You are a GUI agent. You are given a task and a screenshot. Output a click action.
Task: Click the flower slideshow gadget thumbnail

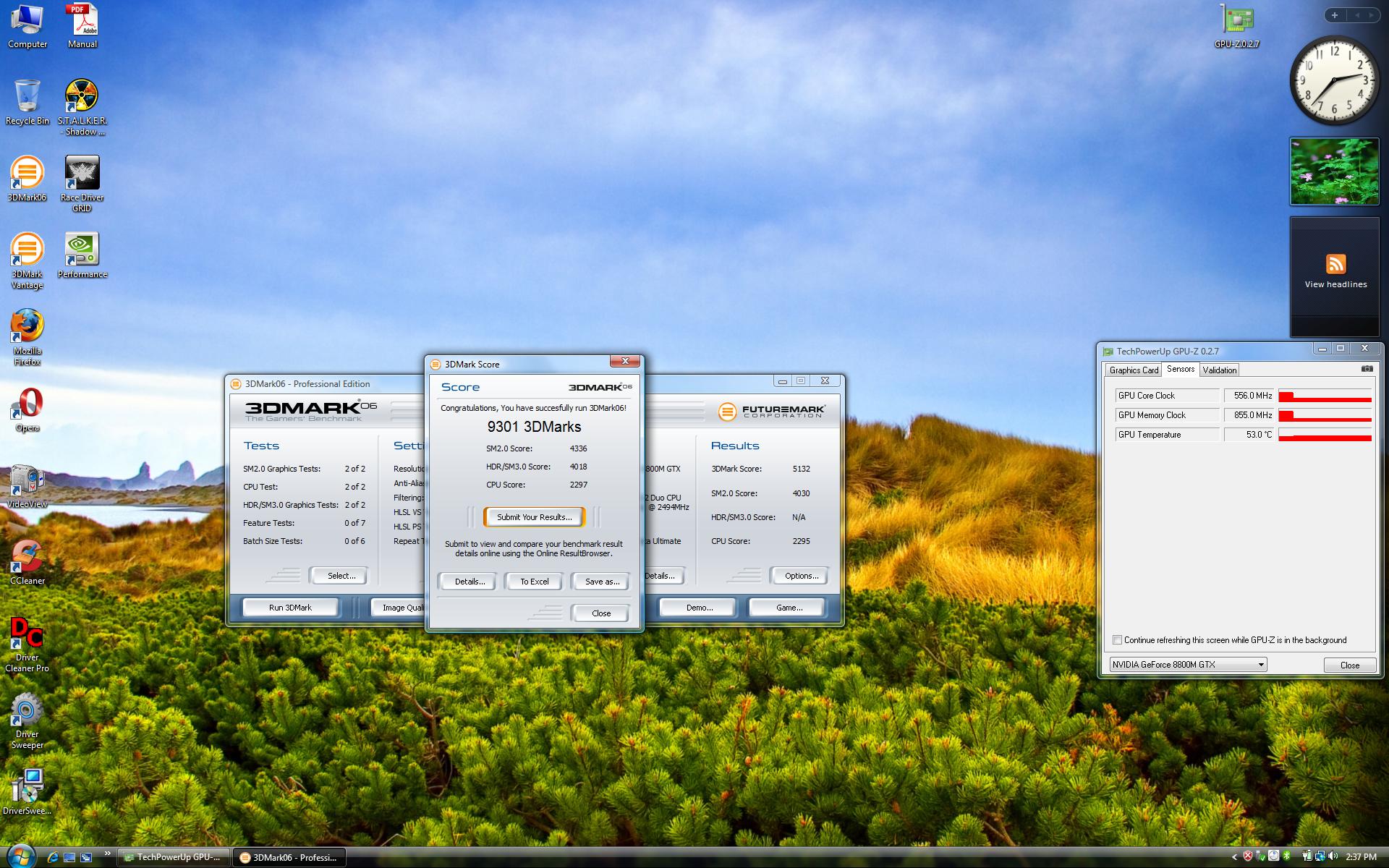1334,172
